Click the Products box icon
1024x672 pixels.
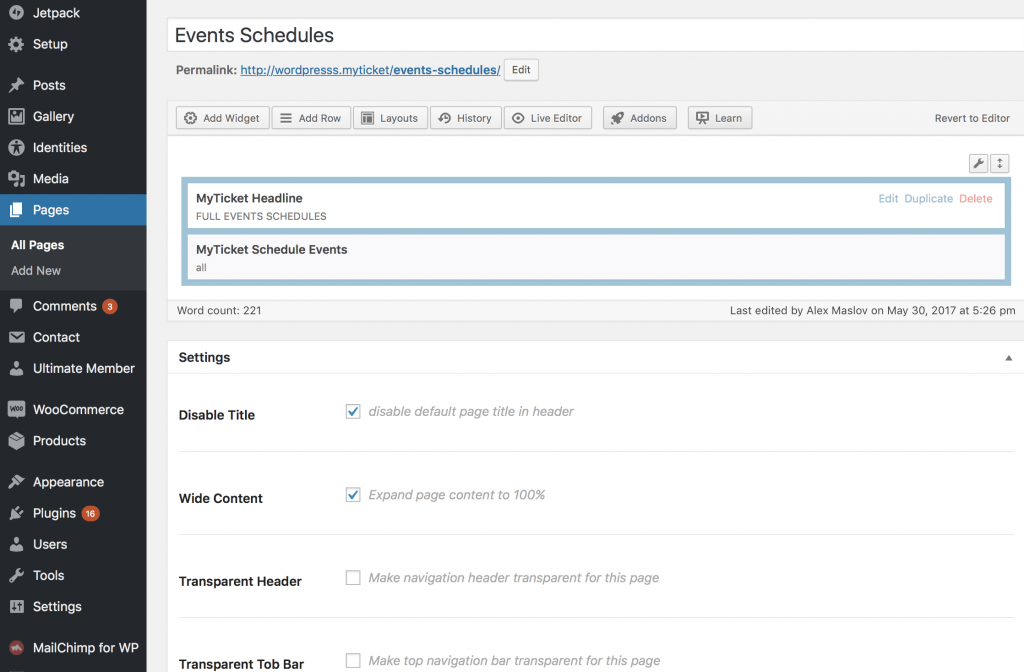(x=16, y=441)
